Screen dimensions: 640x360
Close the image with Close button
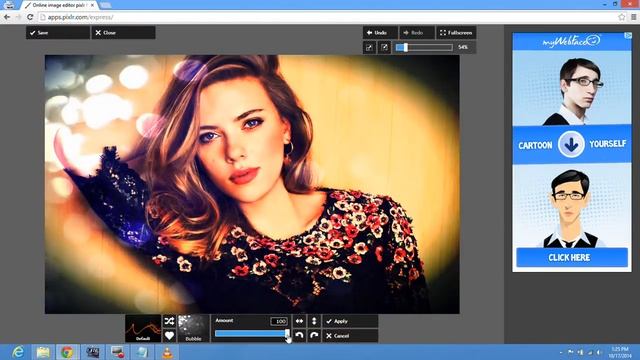(x=123, y=33)
